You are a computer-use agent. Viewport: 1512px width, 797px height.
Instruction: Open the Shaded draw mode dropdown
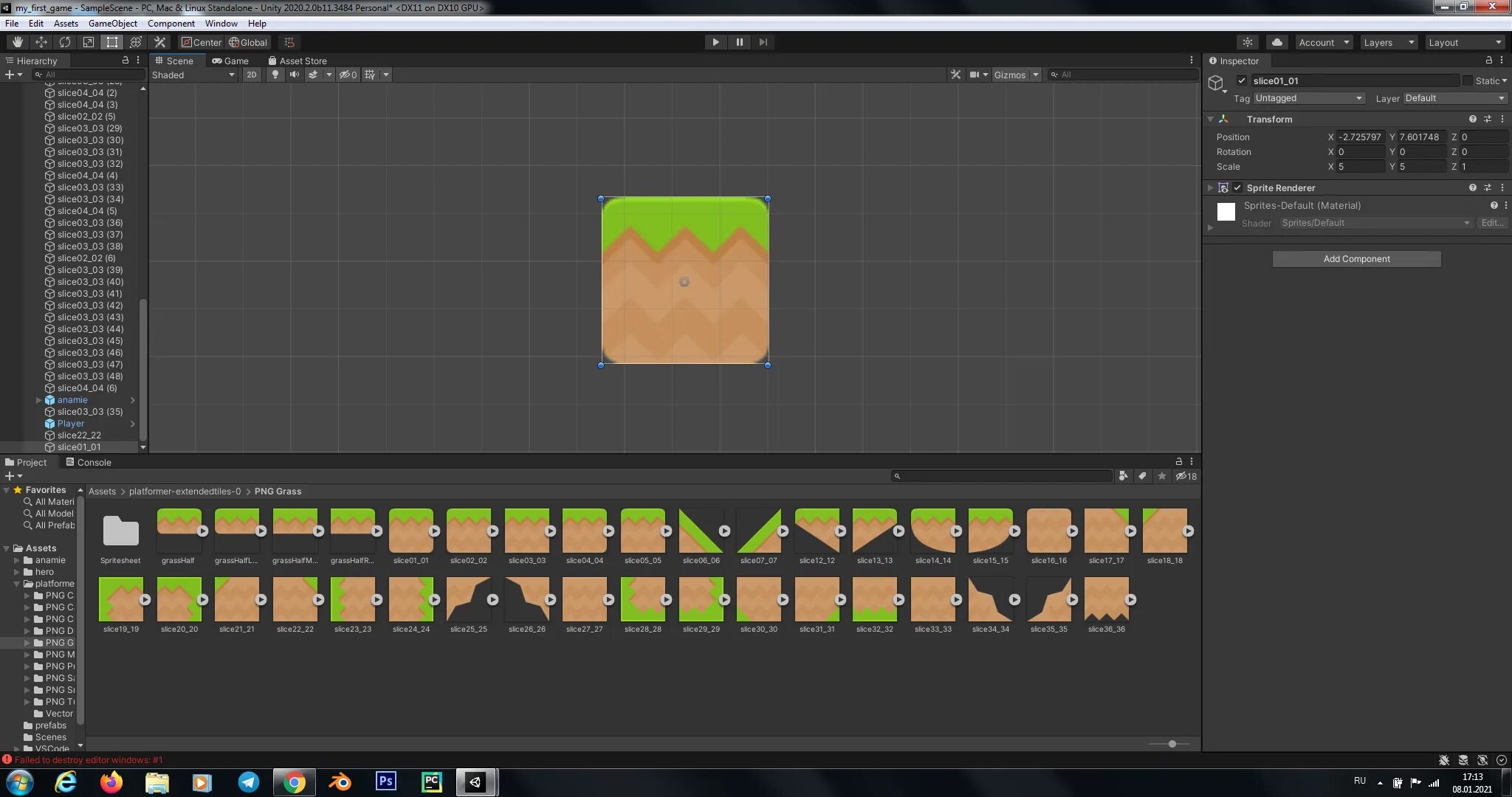[x=193, y=75]
